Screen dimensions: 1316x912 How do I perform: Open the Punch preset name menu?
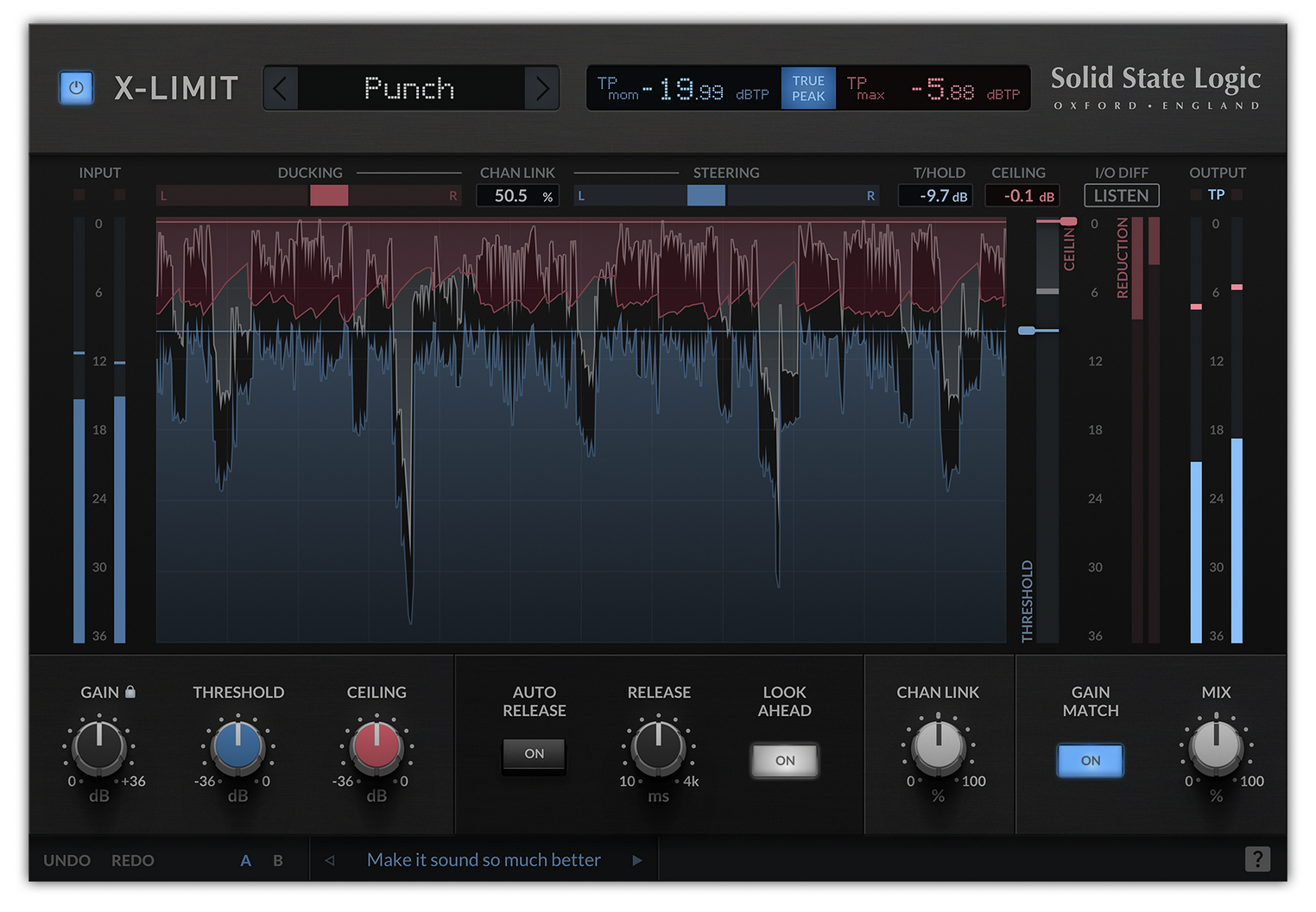click(410, 88)
